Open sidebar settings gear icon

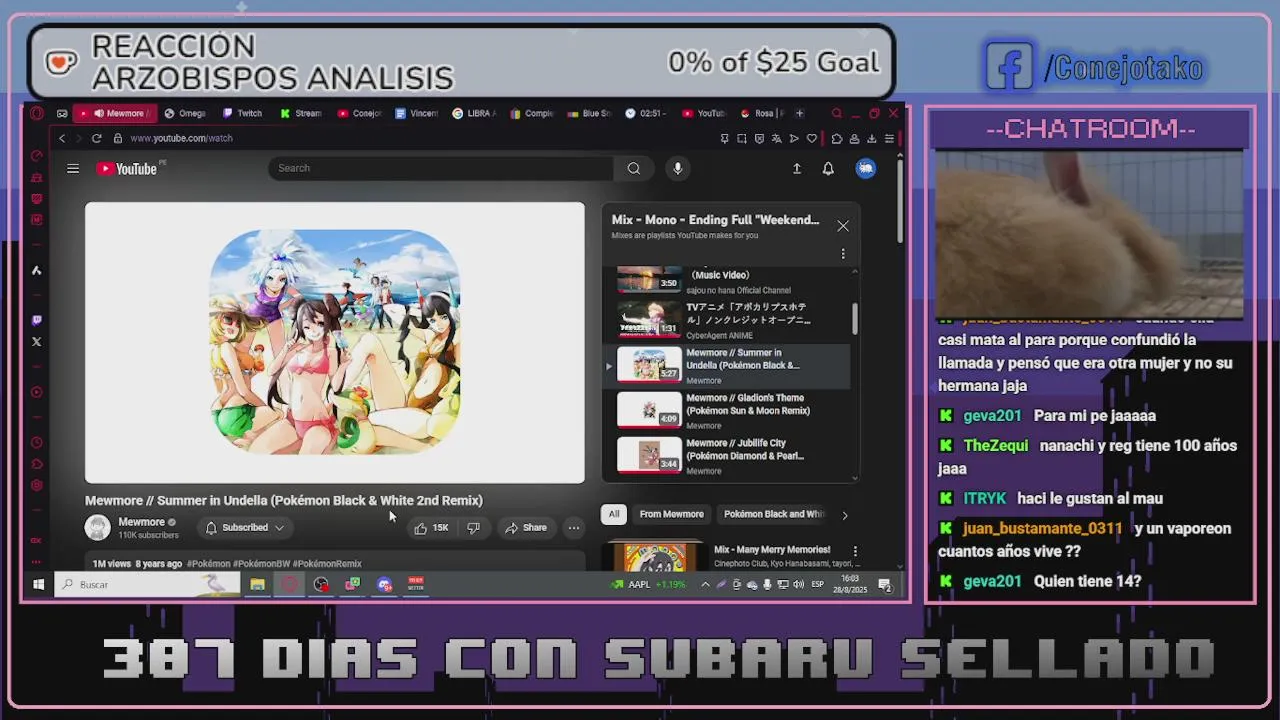37,485
